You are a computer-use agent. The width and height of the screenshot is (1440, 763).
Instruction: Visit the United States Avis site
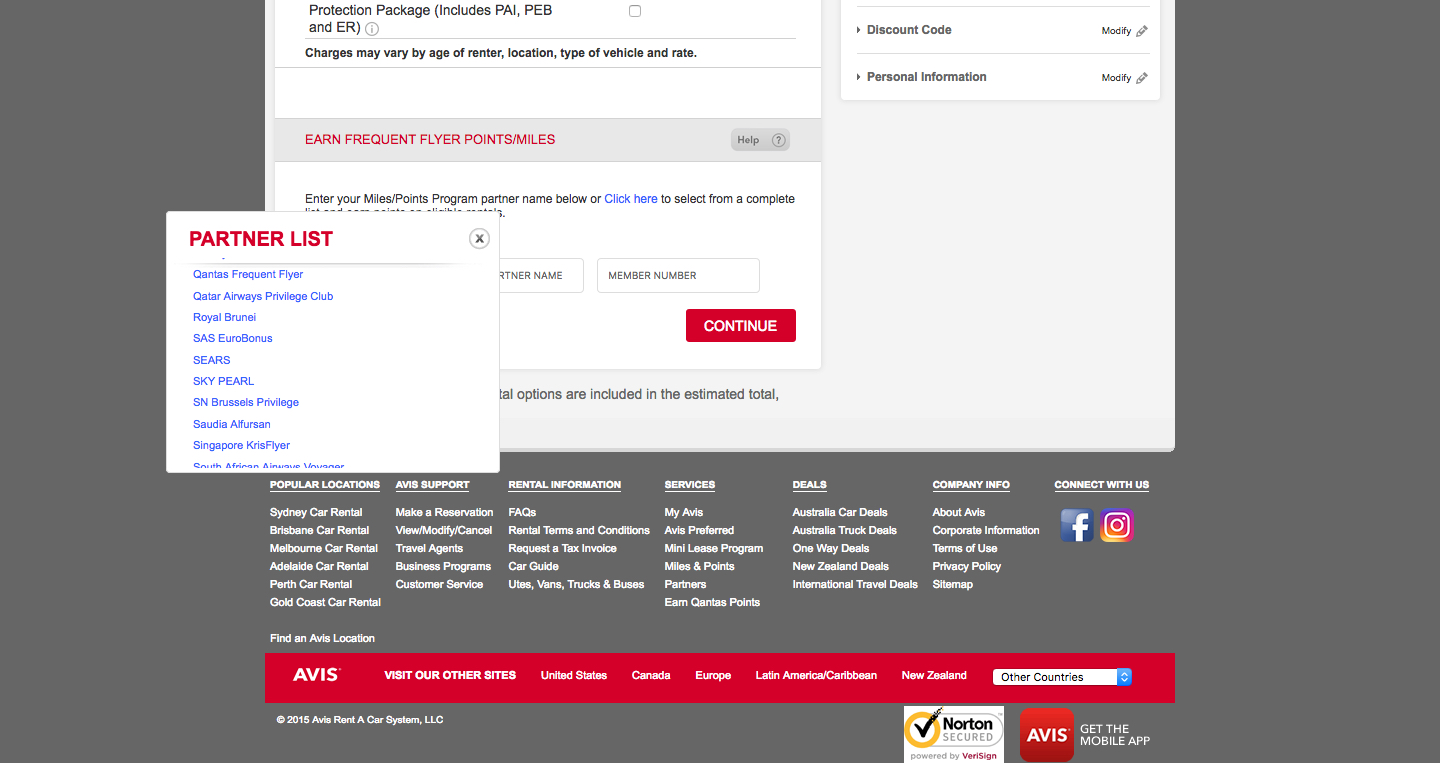coord(574,675)
